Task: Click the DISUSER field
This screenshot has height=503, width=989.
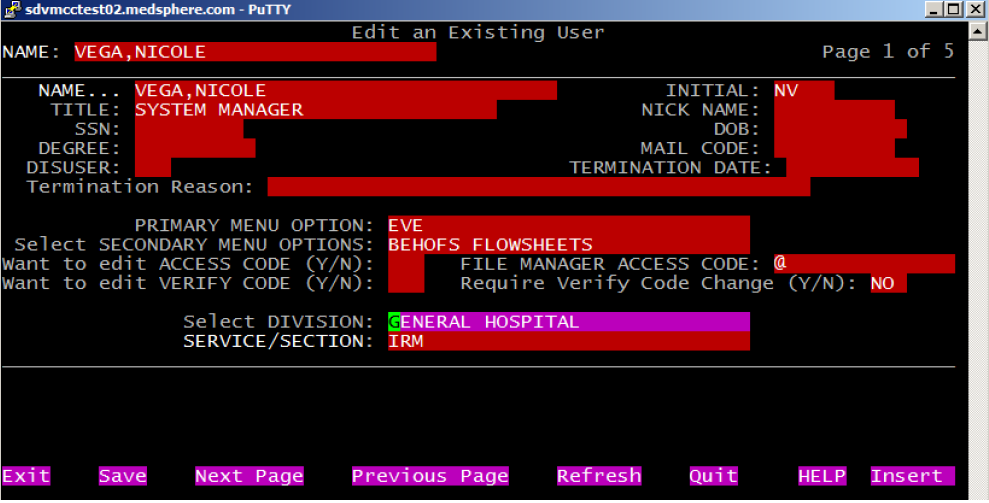Action: click(153, 168)
